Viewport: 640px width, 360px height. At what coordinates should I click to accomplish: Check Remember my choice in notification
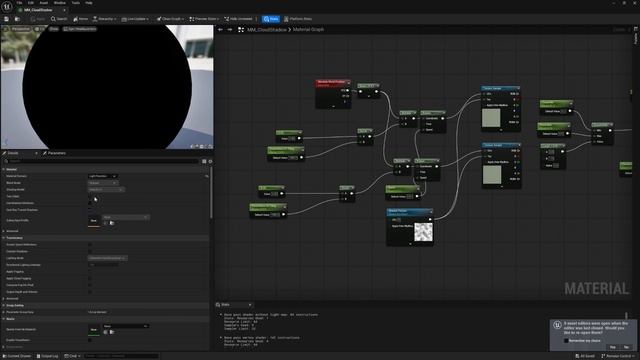[566, 340]
